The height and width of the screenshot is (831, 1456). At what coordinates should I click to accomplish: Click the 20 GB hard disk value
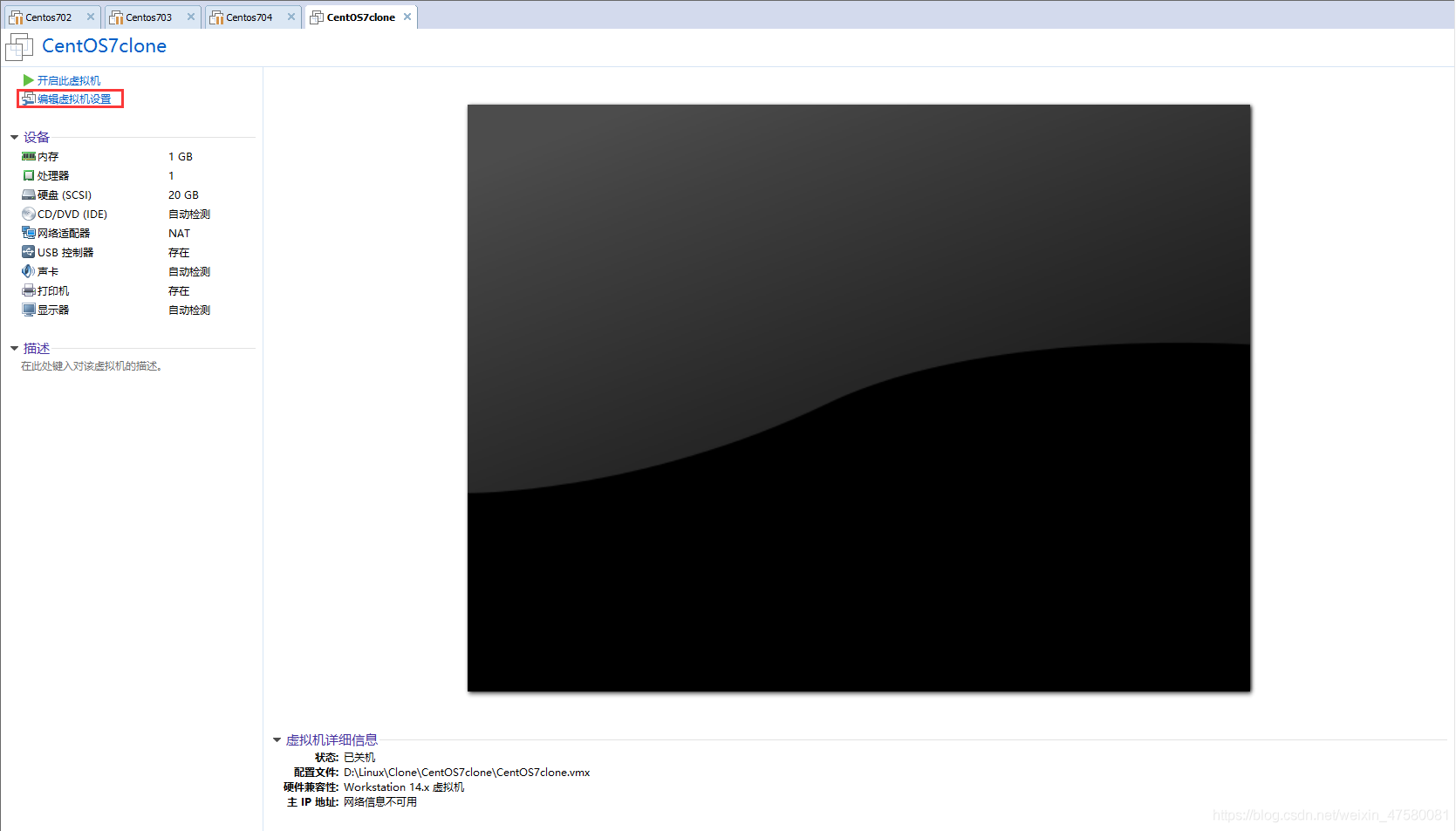click(183, 195)
